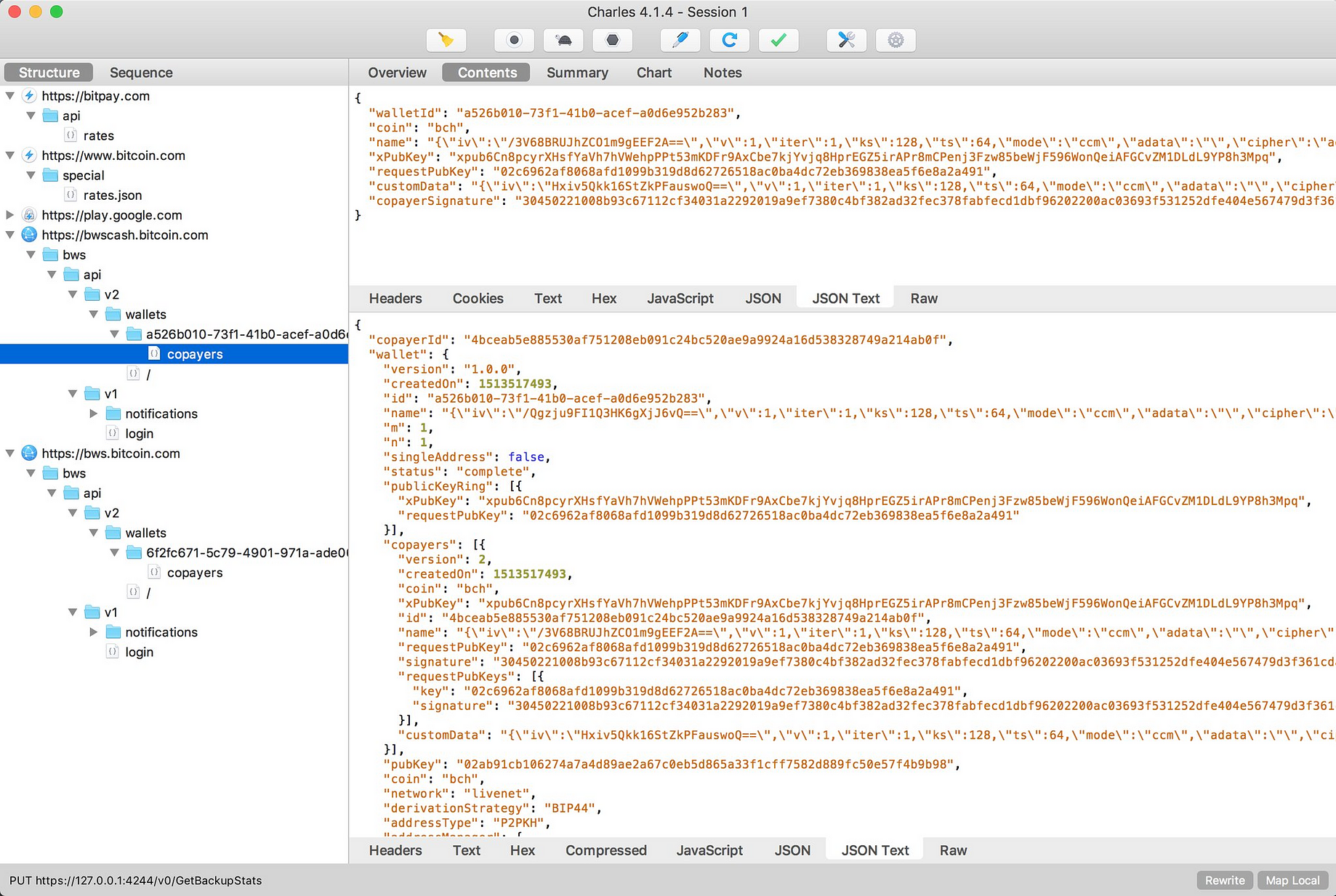Screen dimensions: 1336x896
Task: Open the settings gear icon
Action: pyautogui.click(x=896, y=40)
